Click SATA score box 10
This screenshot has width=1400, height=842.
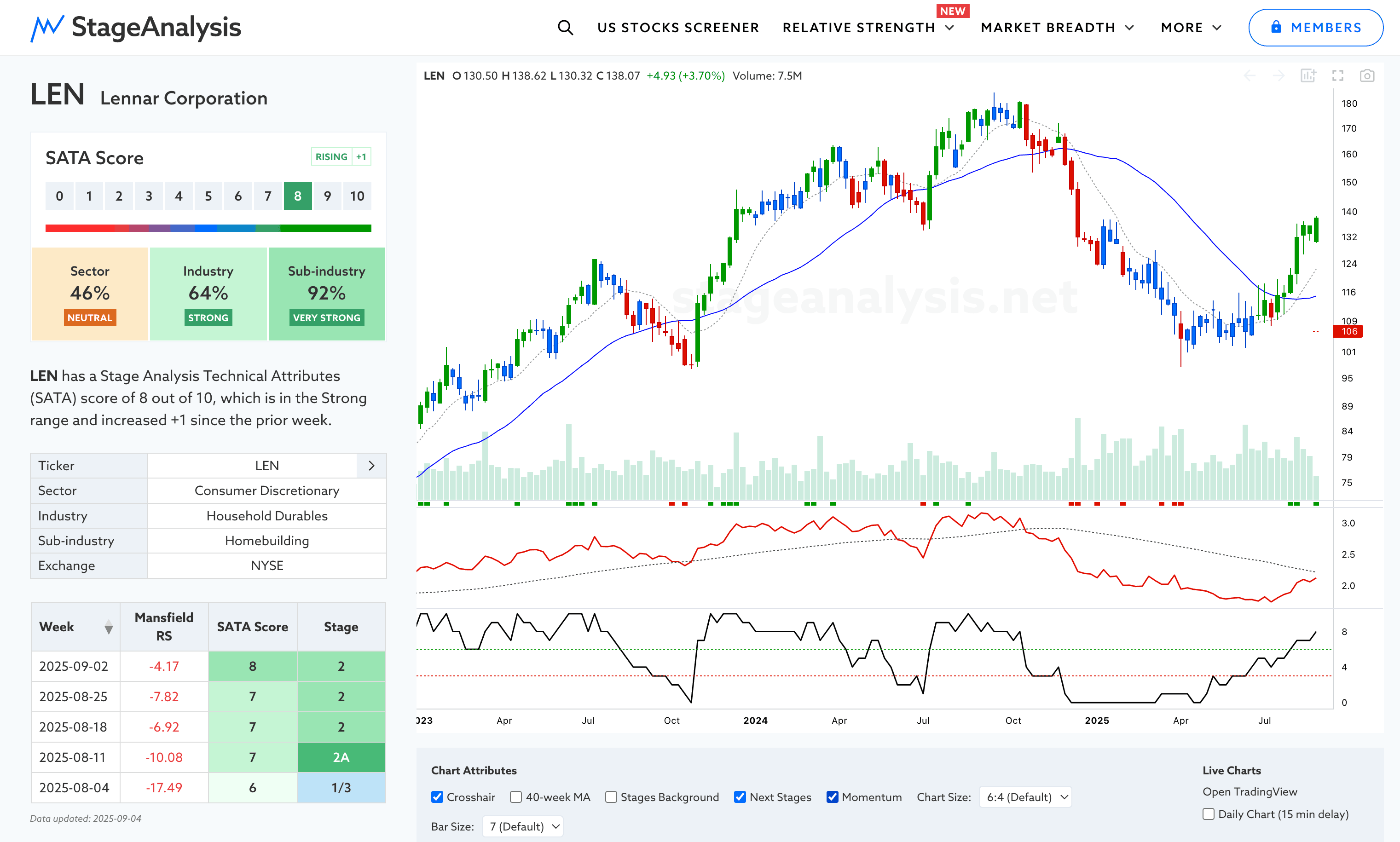pos(357,196)
